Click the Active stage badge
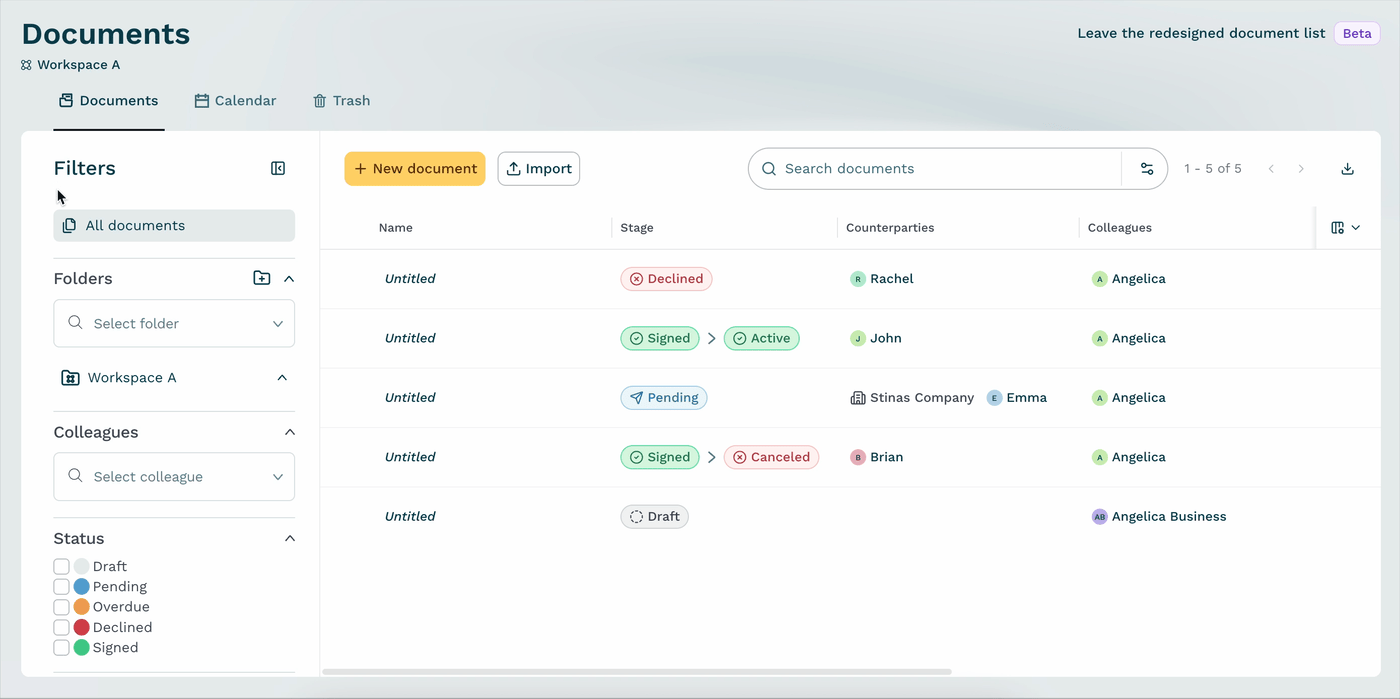The height and width of the screenshot is (699, 1400). 761,338
